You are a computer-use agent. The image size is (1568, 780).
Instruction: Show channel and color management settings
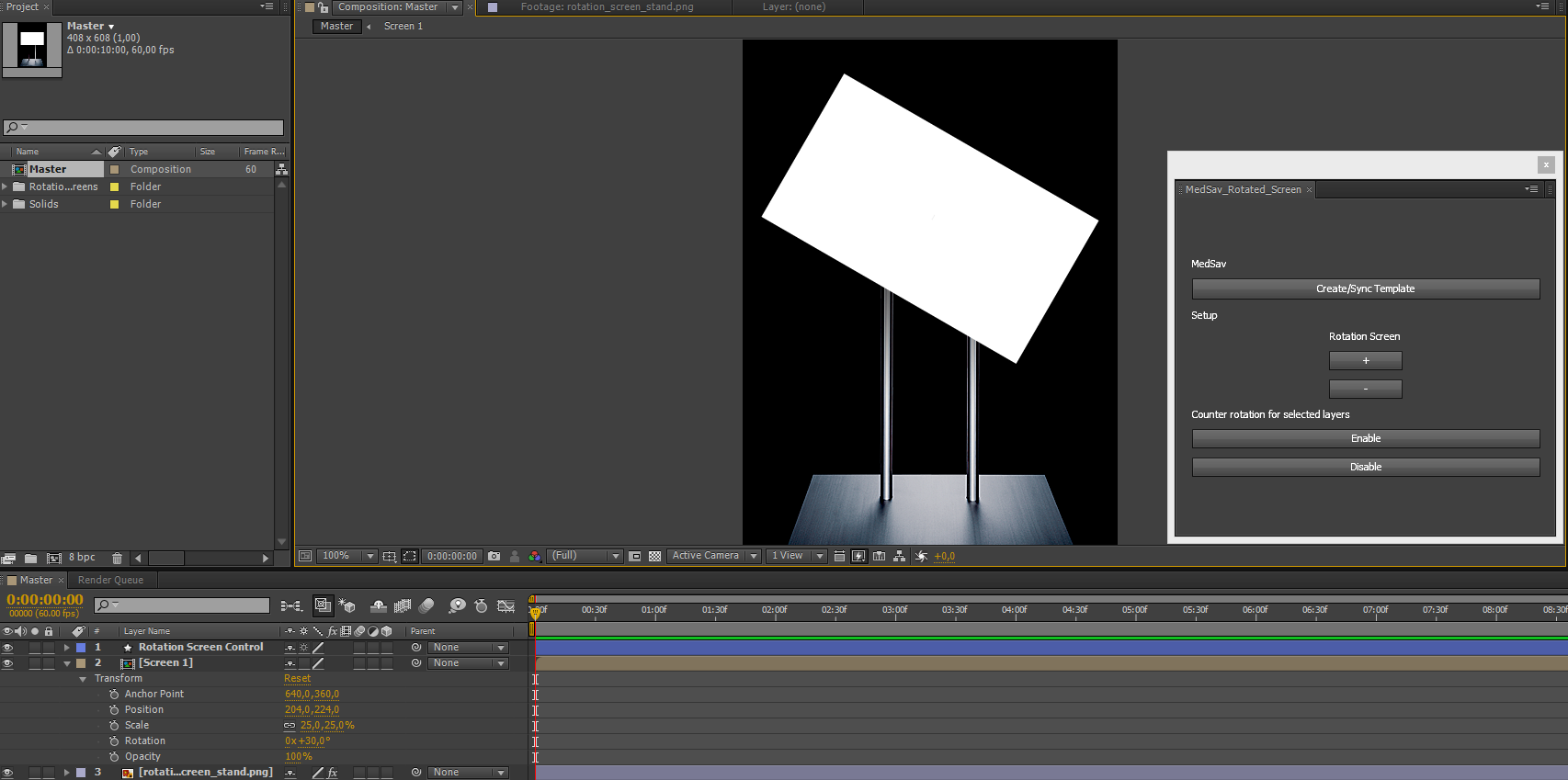[535, 556]
